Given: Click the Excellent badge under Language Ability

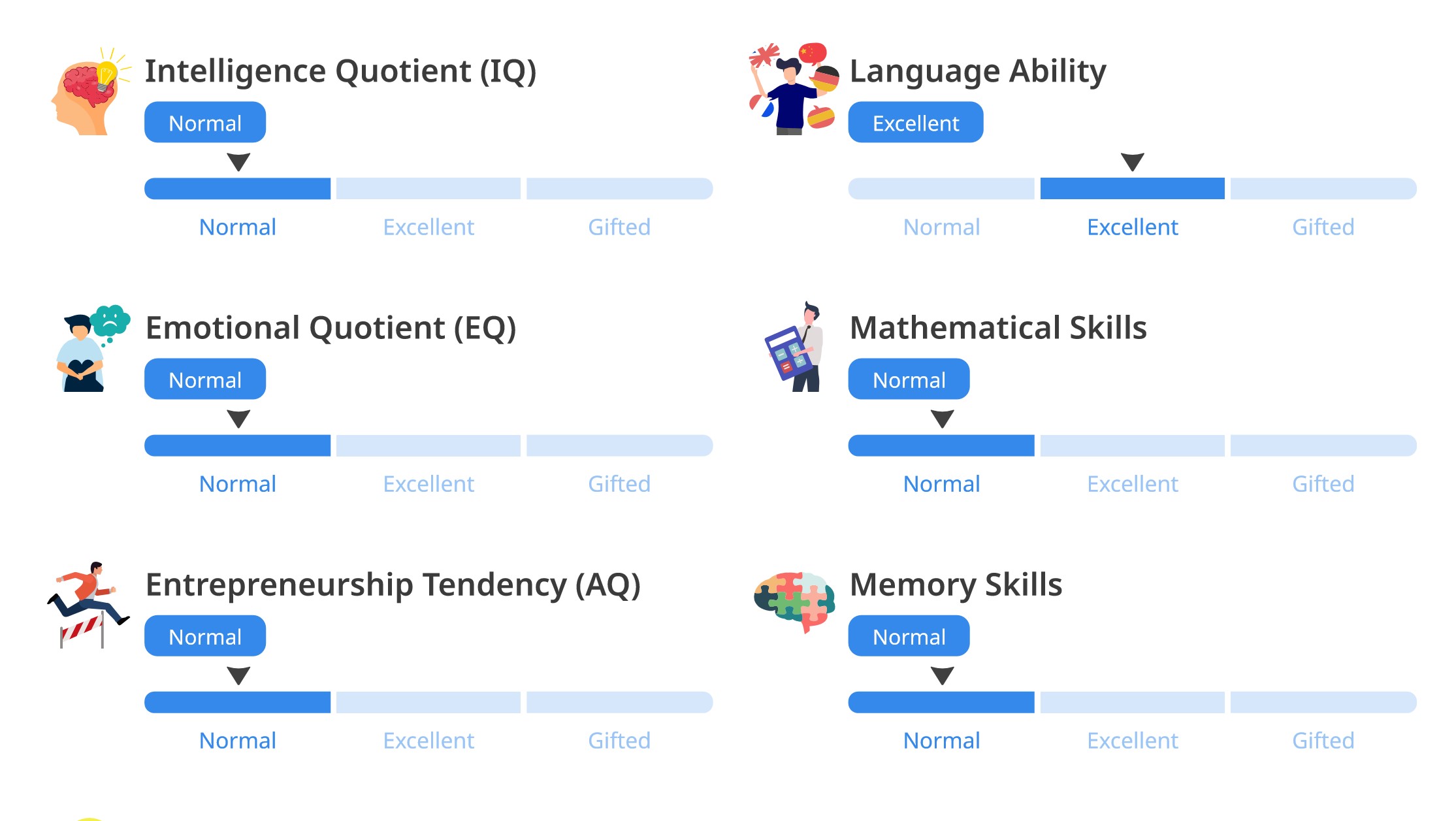Looking at the screenshot, I should pos(915,123).
